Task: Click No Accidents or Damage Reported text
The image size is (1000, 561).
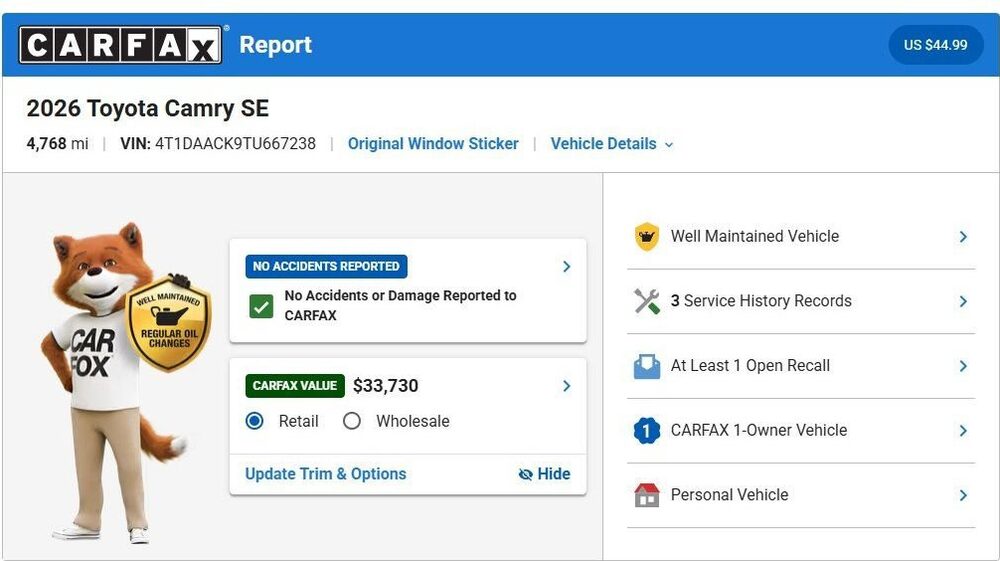Action: coord(401,305)
